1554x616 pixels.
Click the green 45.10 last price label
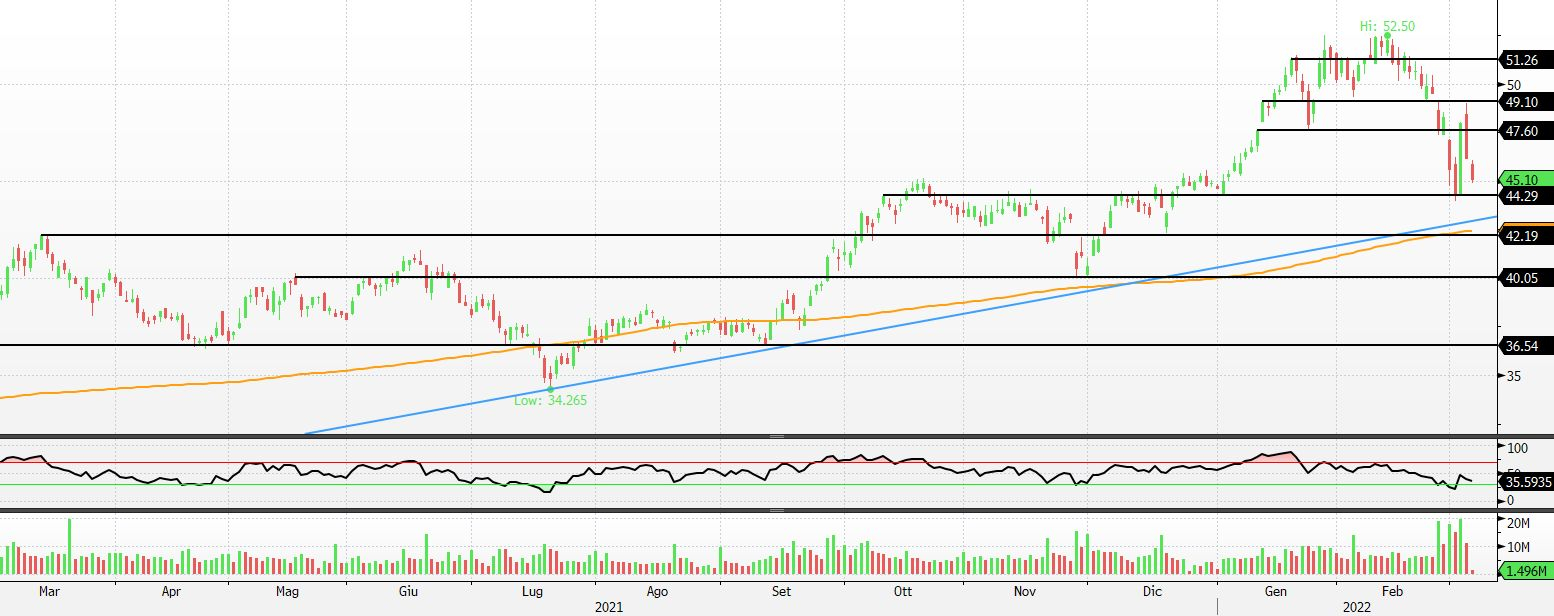pyautogui.click(x=1526, y=180)
